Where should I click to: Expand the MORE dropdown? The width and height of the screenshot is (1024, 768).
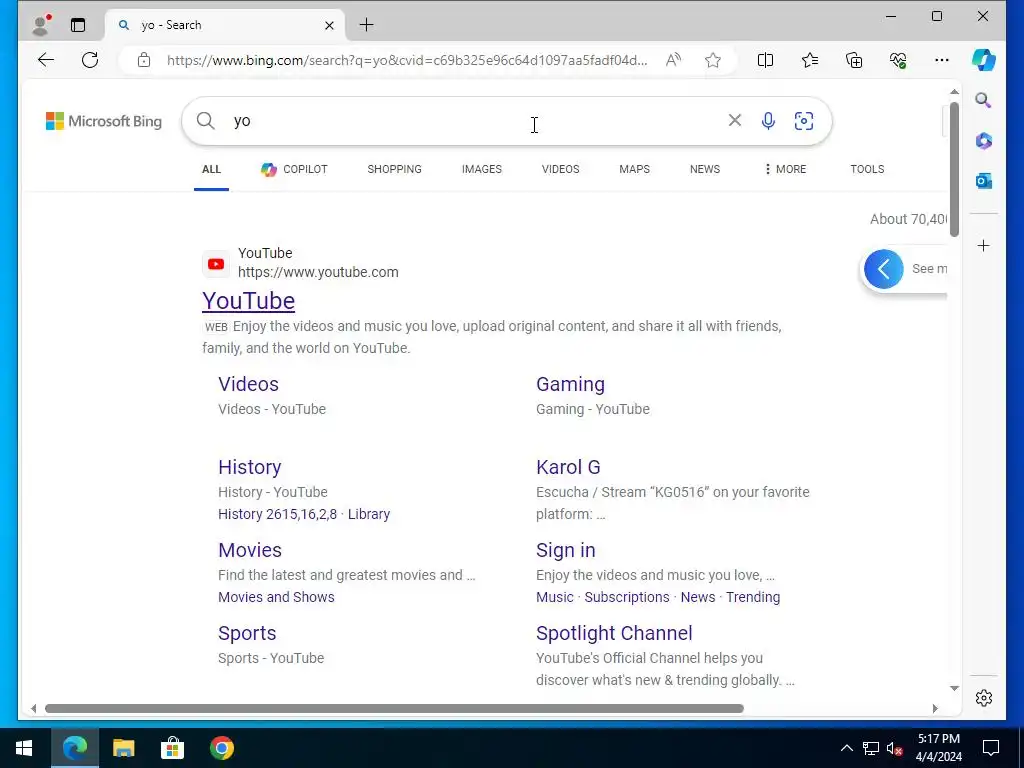click(x=785, y=169)
